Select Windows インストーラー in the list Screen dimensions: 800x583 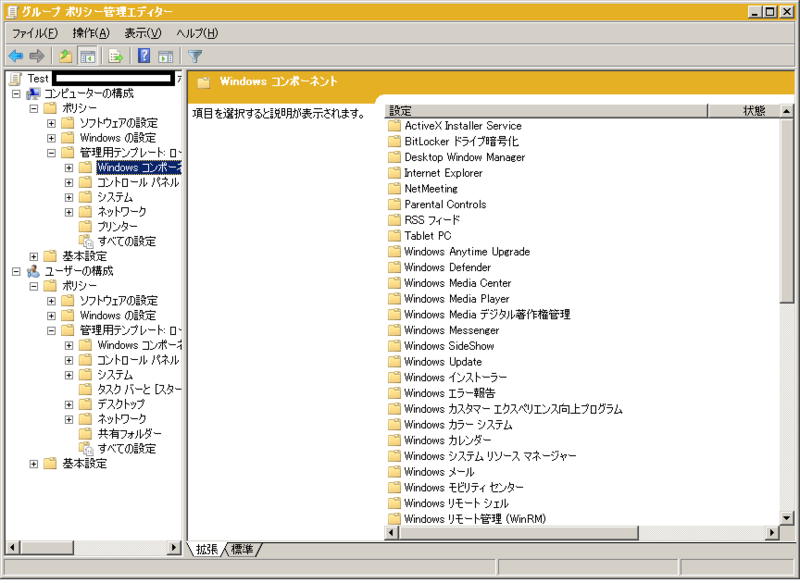(456, 377)
